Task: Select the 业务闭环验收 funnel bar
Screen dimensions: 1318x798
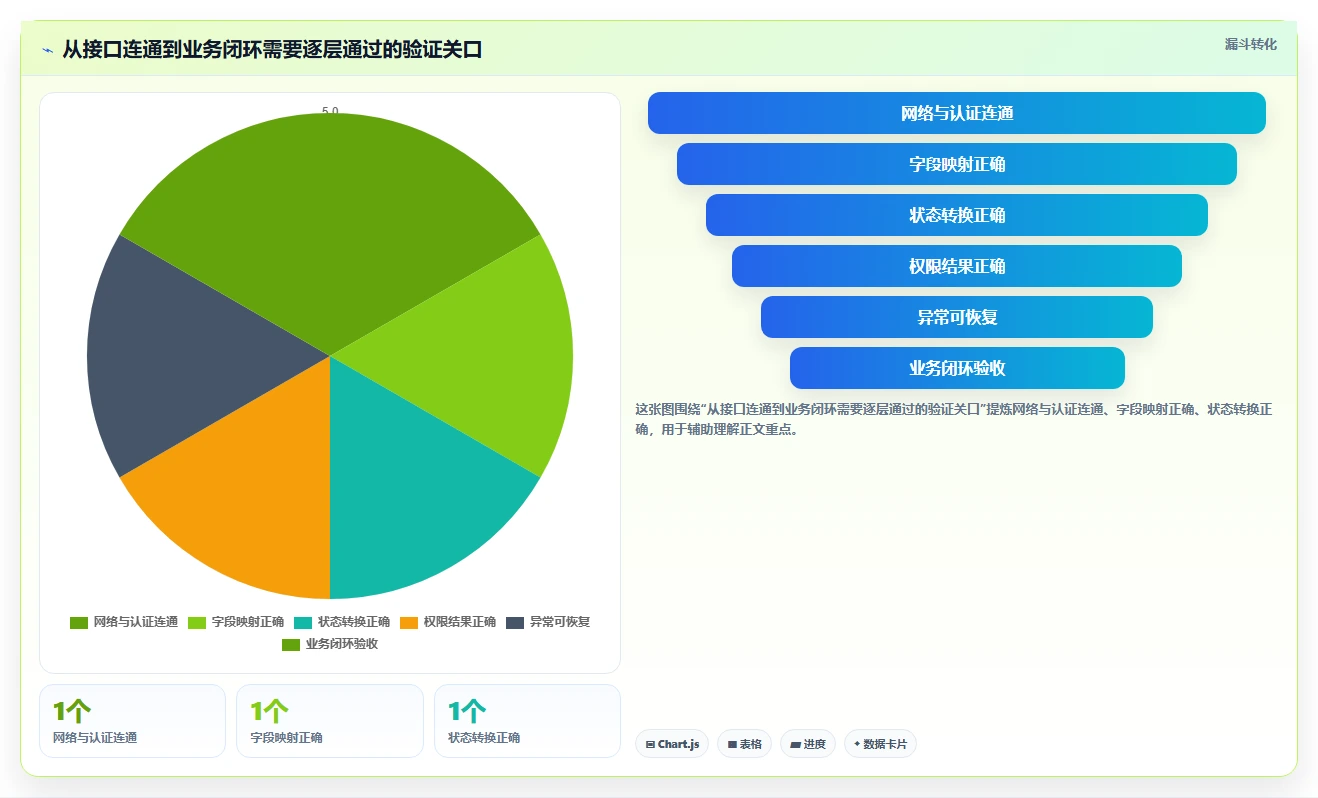Action: [x=957, y=368]
